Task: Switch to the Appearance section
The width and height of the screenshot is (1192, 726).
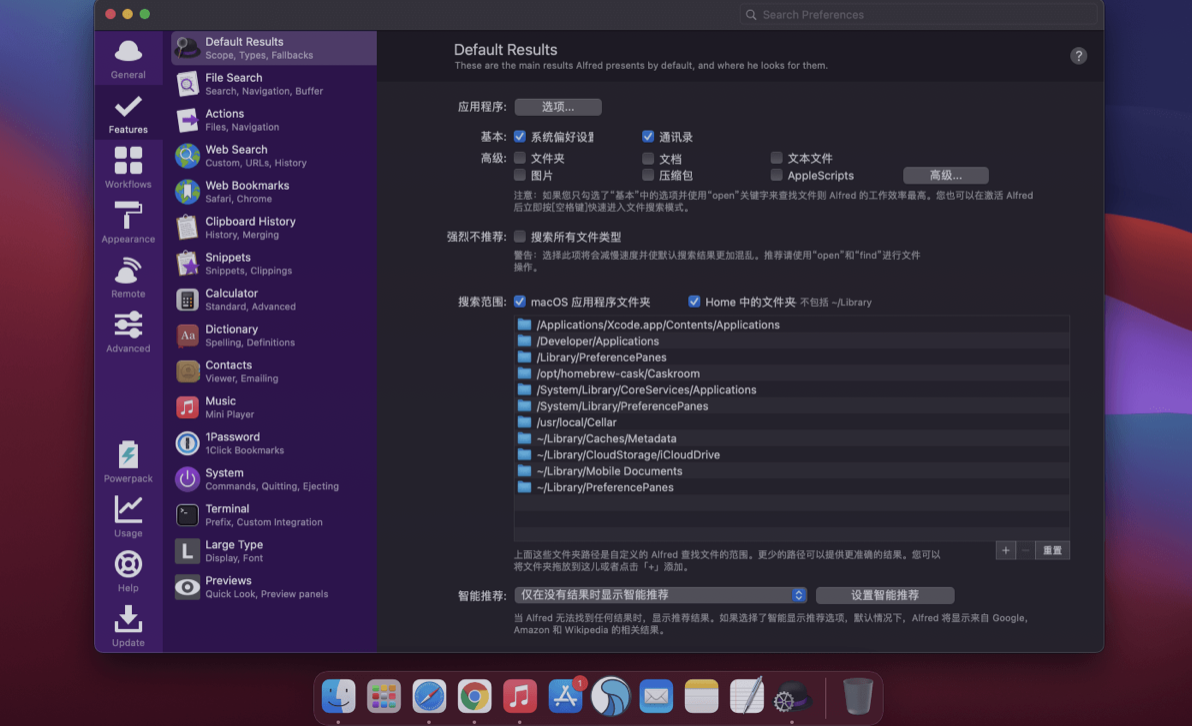Action: click(128, 222)
